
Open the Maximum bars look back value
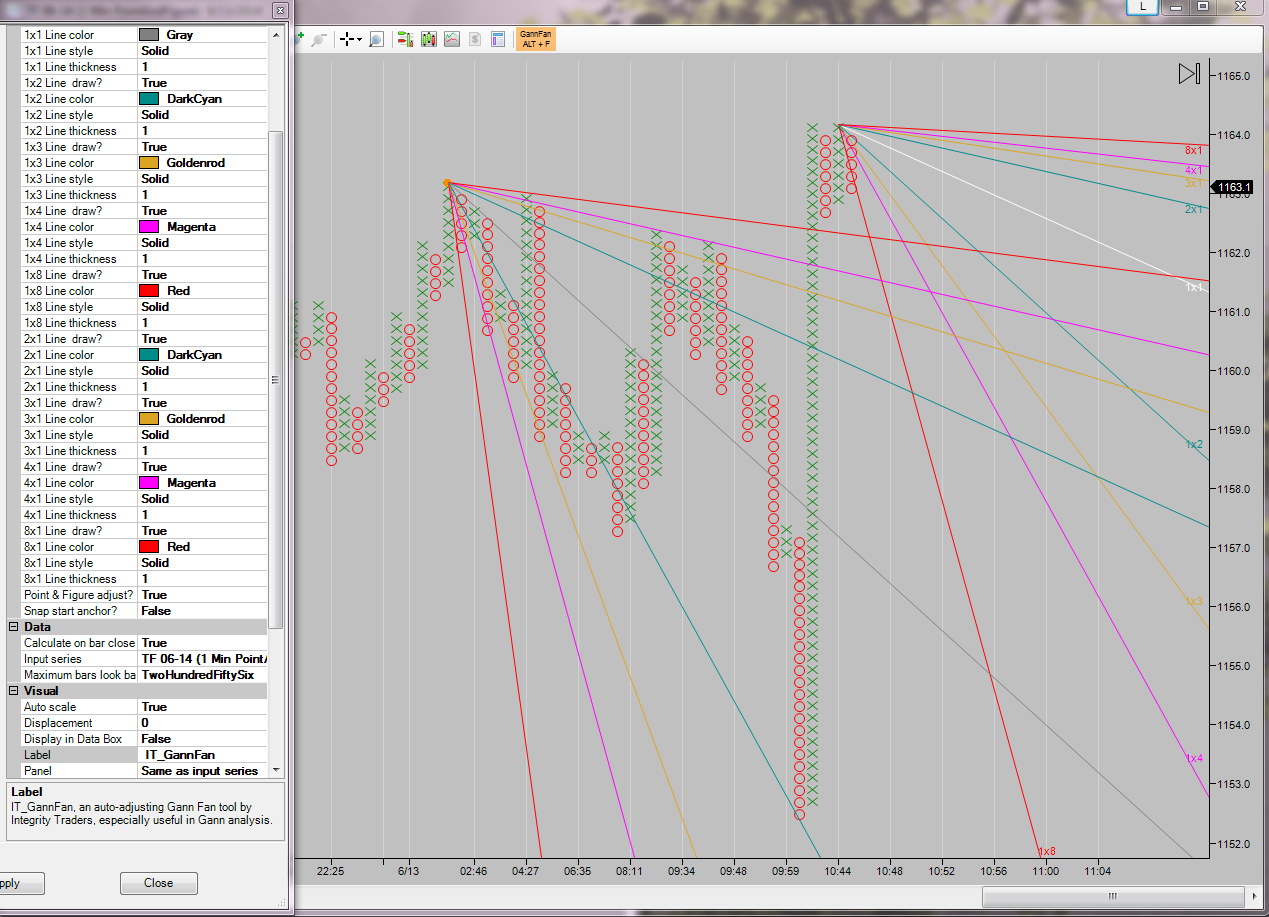pos(202,675)
